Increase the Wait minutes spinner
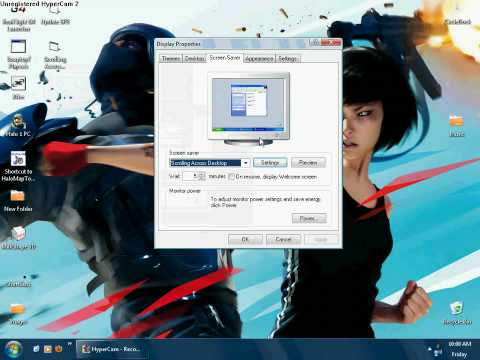This screenshot has height=360, width=480. (202, 174)
